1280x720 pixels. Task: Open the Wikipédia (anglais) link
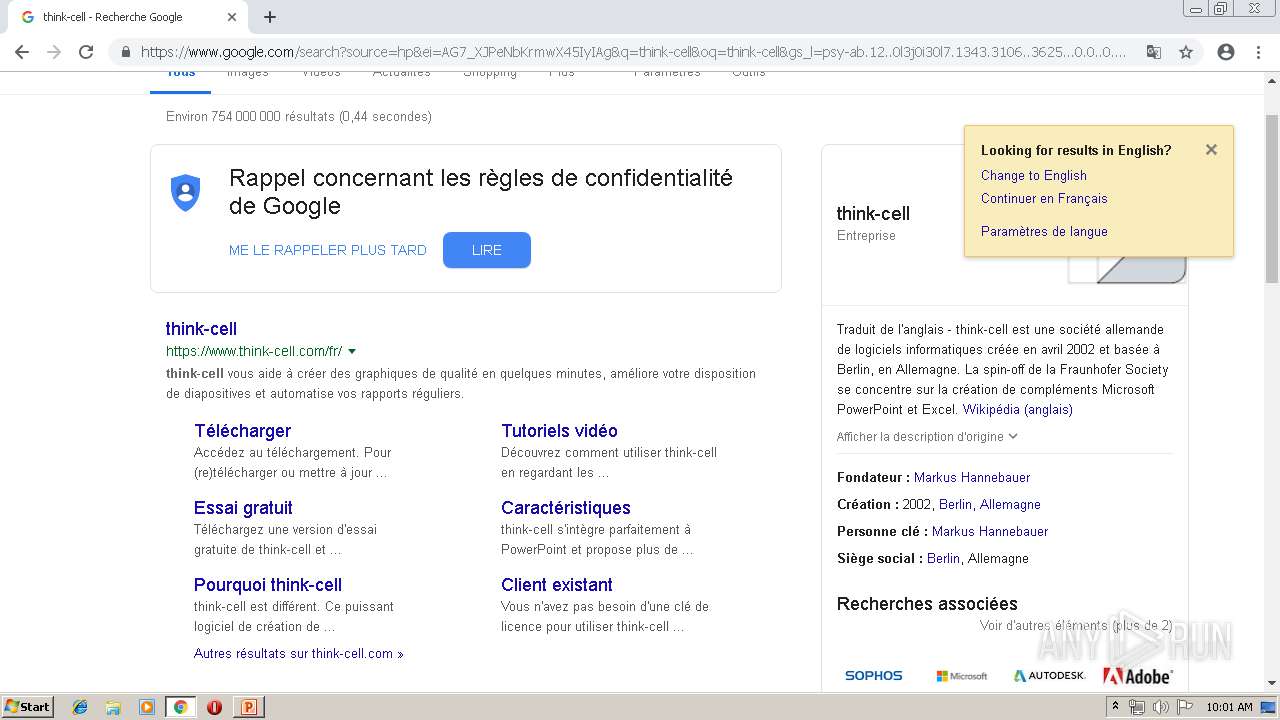pos(1018,410)
